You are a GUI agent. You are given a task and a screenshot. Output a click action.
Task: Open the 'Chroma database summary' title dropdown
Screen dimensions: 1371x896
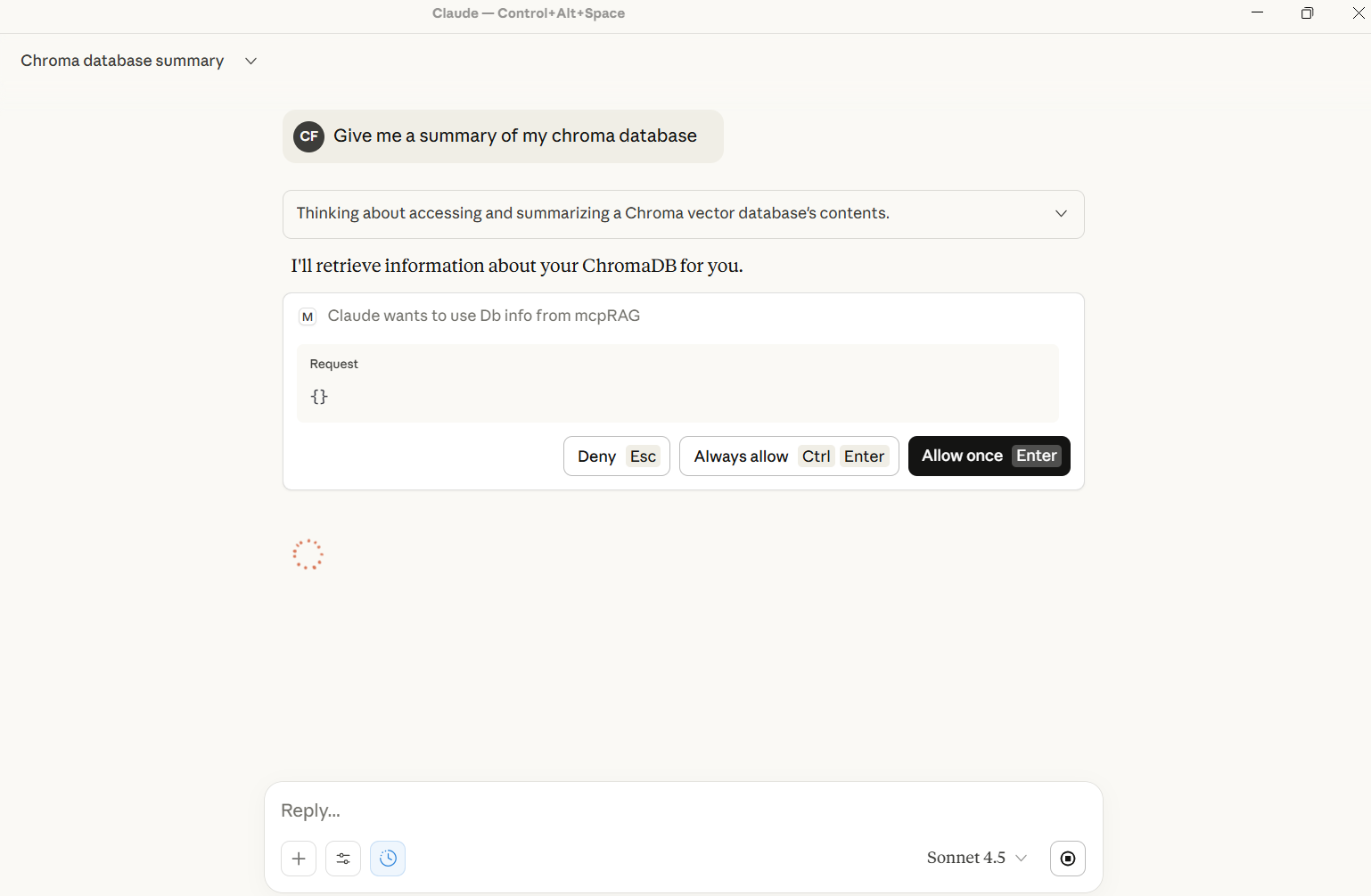(250, 61)
